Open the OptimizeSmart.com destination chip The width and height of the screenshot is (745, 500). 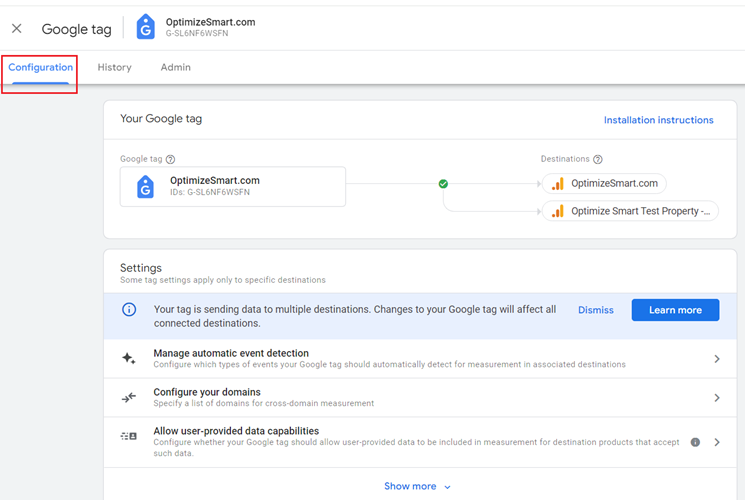[x=604, y=183]
